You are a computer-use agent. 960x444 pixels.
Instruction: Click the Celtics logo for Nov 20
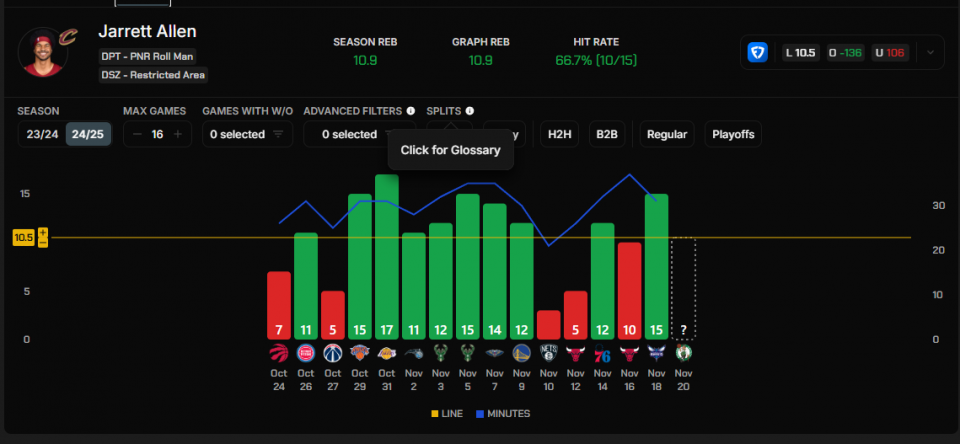coord(683,353)
